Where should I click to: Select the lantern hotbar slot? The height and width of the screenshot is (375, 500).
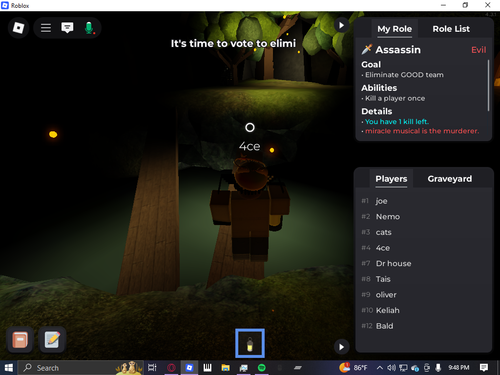(x=250, y=343)
